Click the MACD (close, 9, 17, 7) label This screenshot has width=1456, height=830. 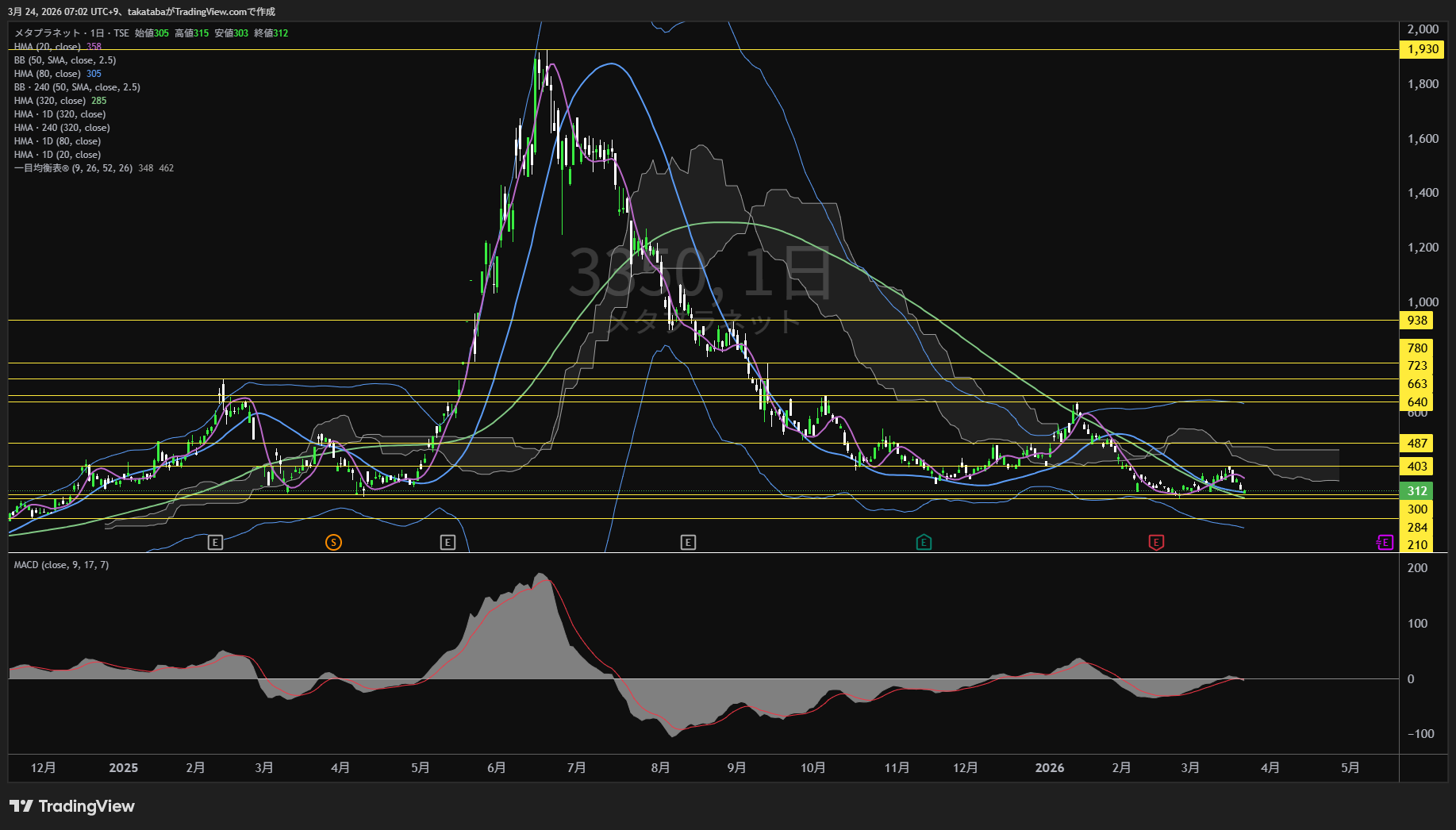tap(61, 565)
